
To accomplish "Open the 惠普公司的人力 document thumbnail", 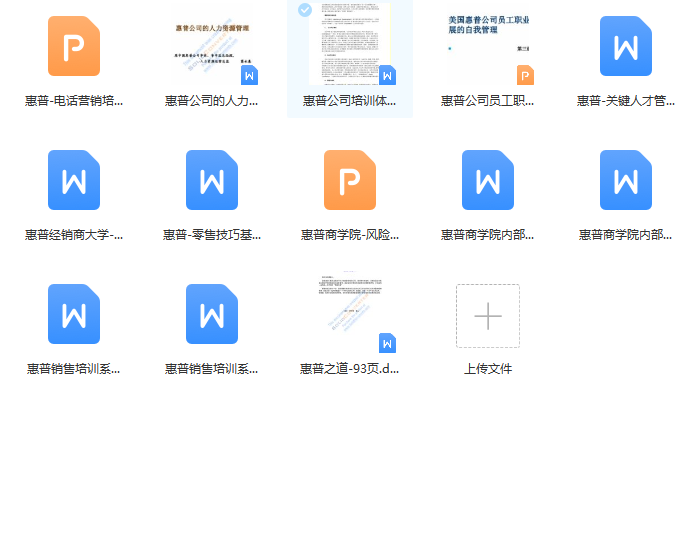I will (x=212, y=47).
